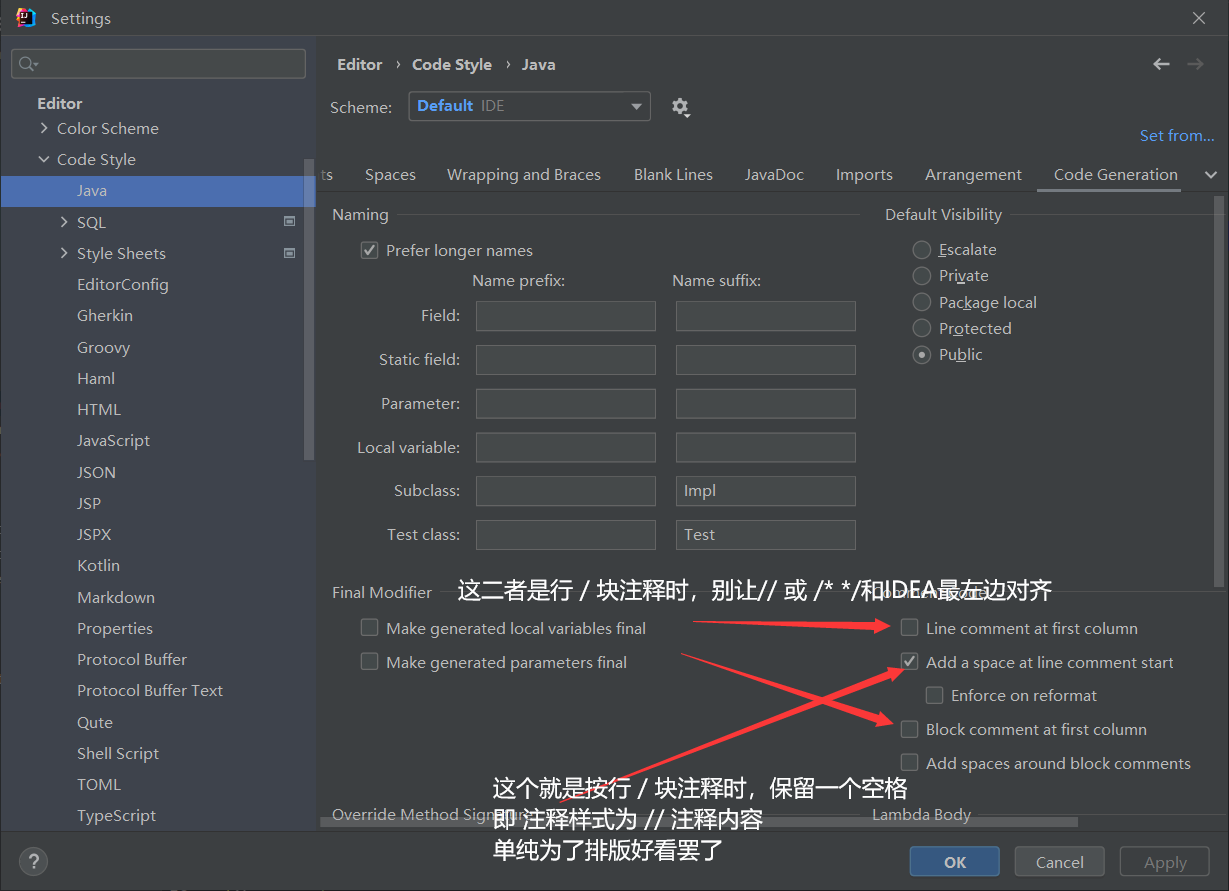Image resolution: width=1229 pixels, height=891 pixels.
Task: Open the Blank Lines tab
Action: point(673,175)
